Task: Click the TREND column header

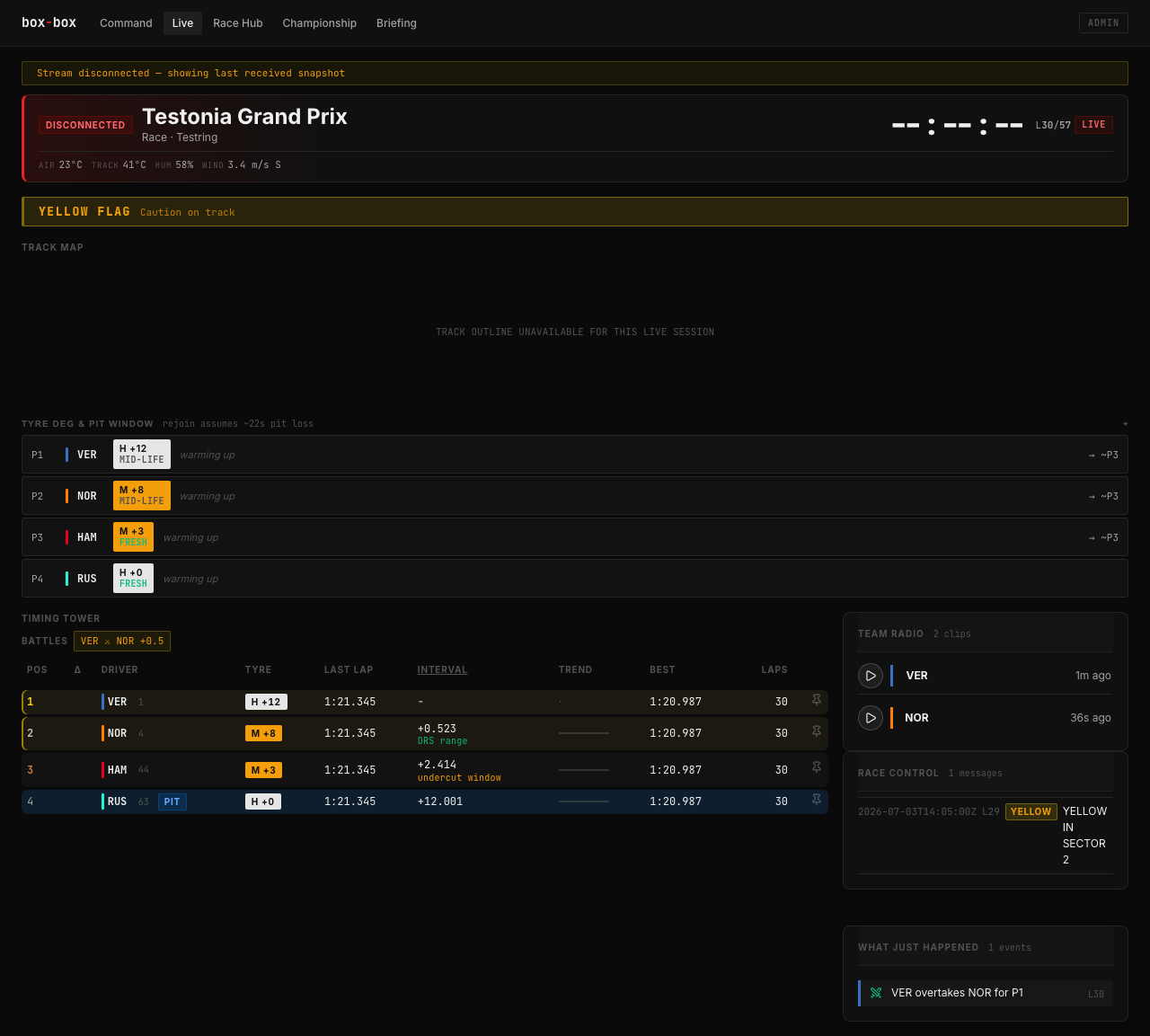Action: pos(575,669)
